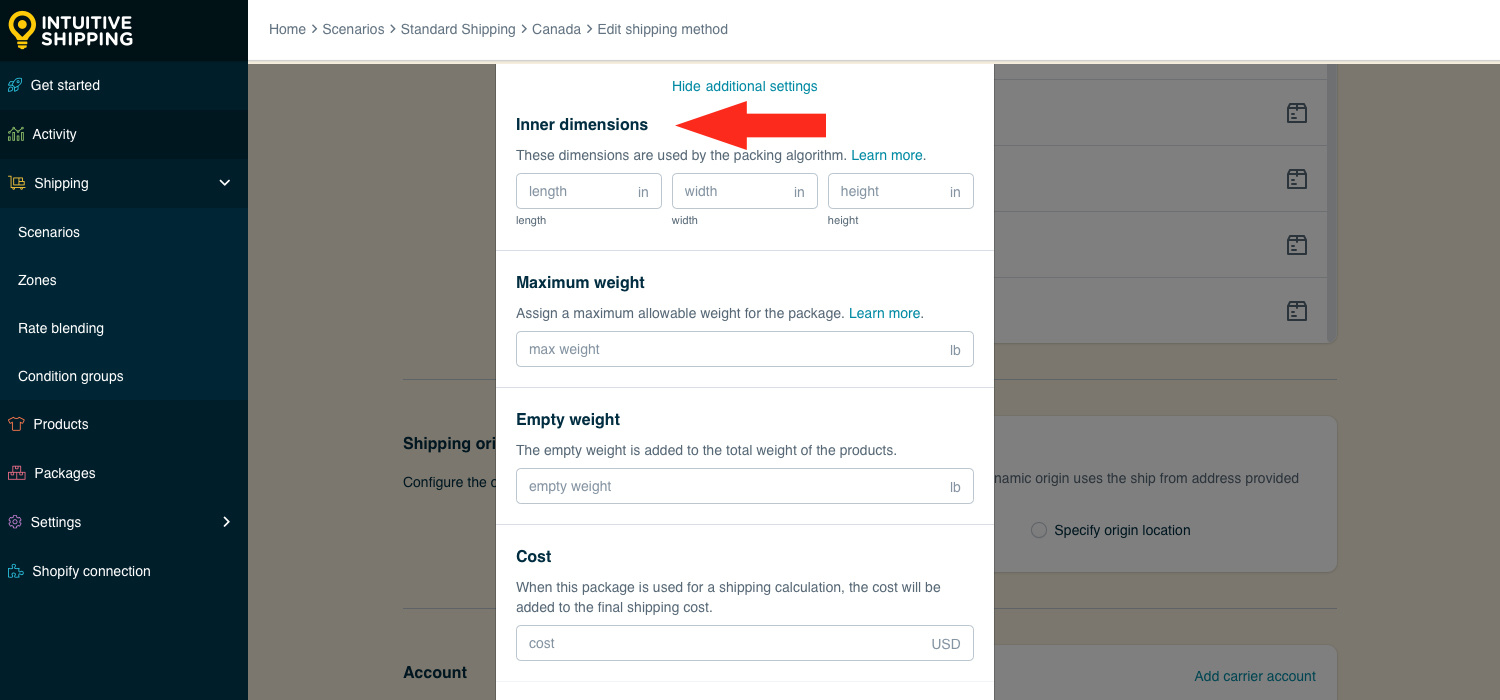Click Add carrier account link
The height and width of the screenshot is (700, 1500).
1255,676
